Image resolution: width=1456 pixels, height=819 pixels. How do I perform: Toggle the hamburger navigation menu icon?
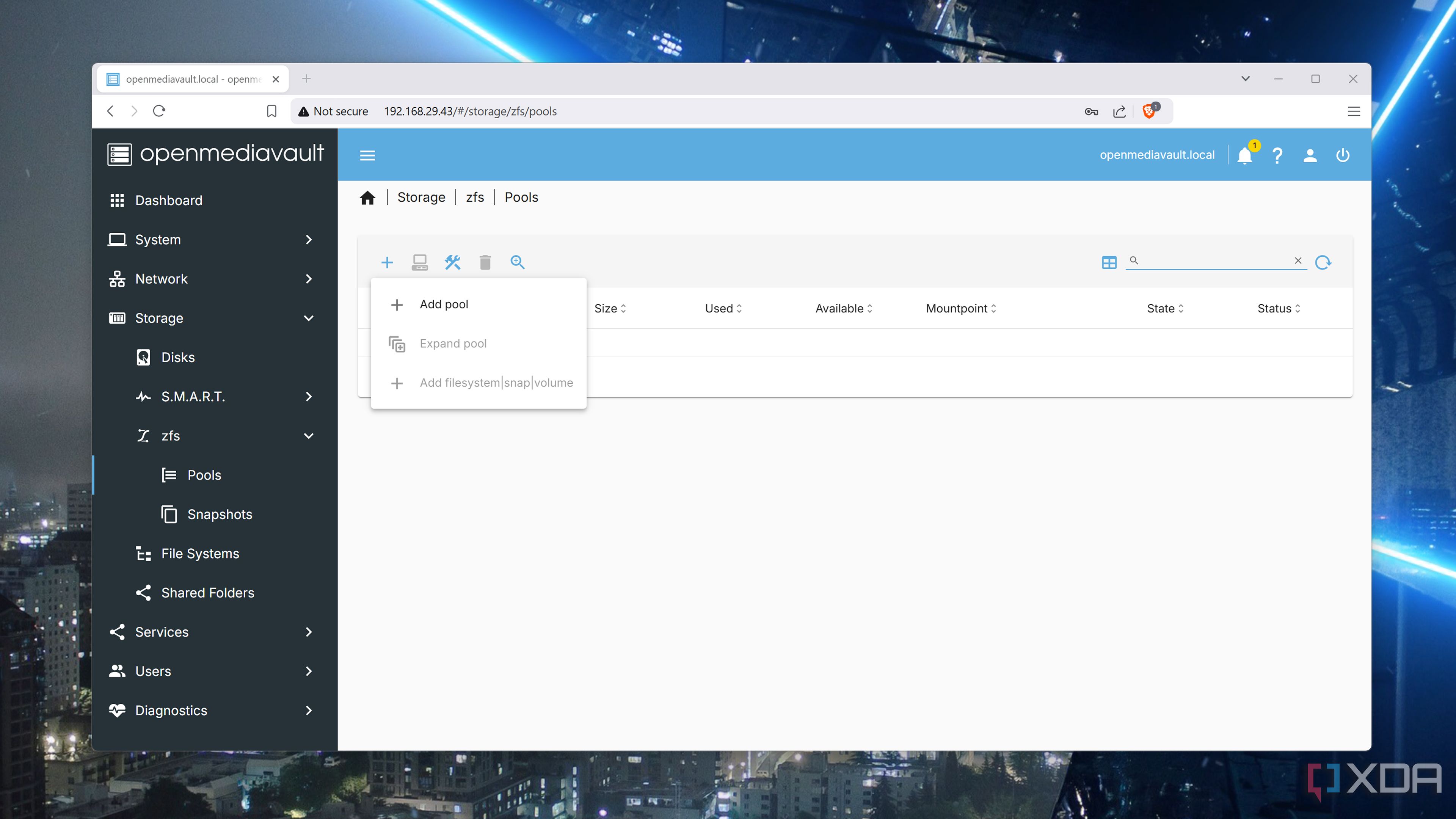(367, 155)
